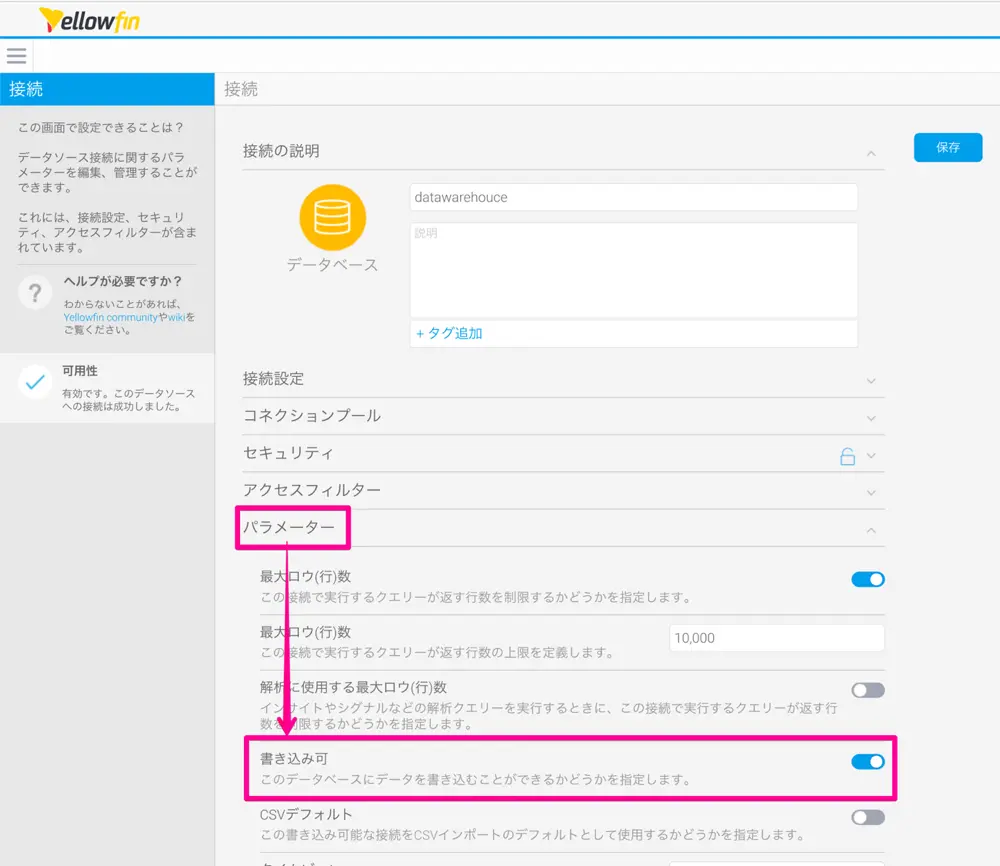Collapse the 接続の説明 section

871,153
